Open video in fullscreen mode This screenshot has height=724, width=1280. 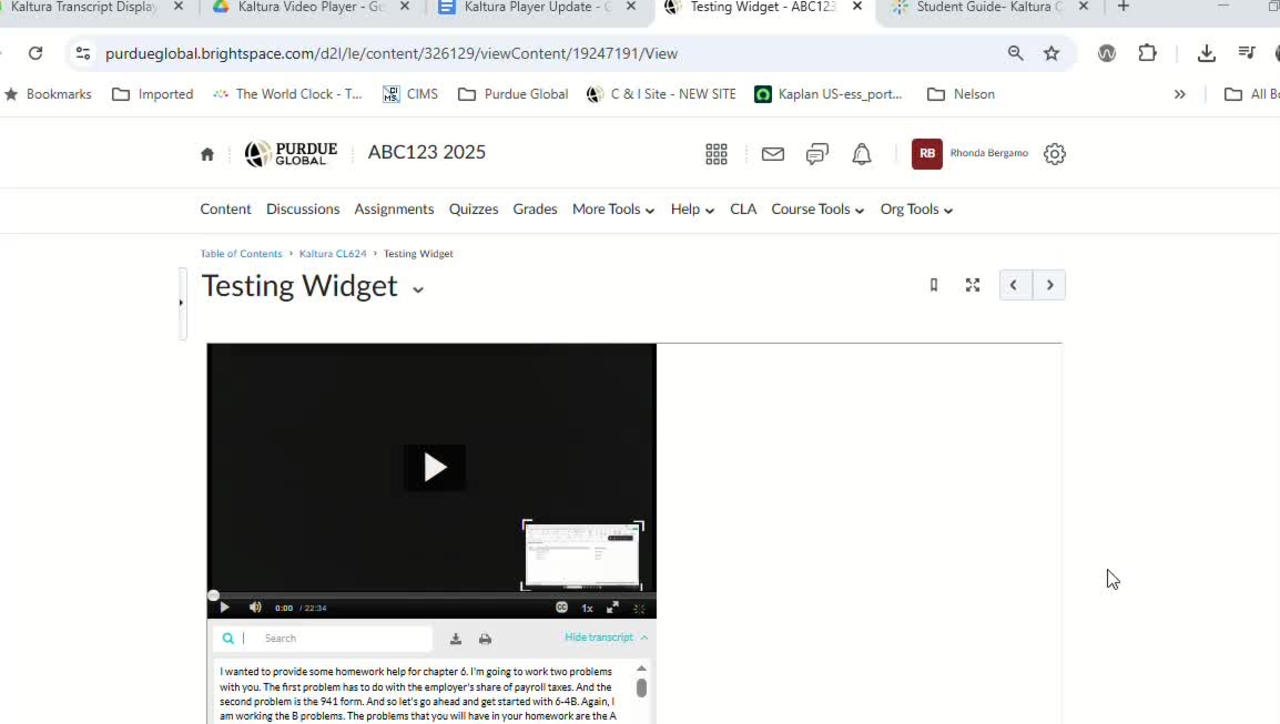[x=612, y=607]
